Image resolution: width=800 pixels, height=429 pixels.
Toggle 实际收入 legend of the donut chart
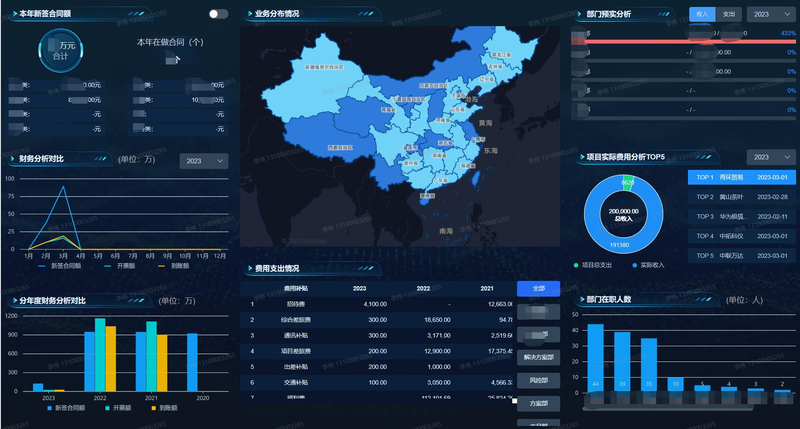coord(647,265)
